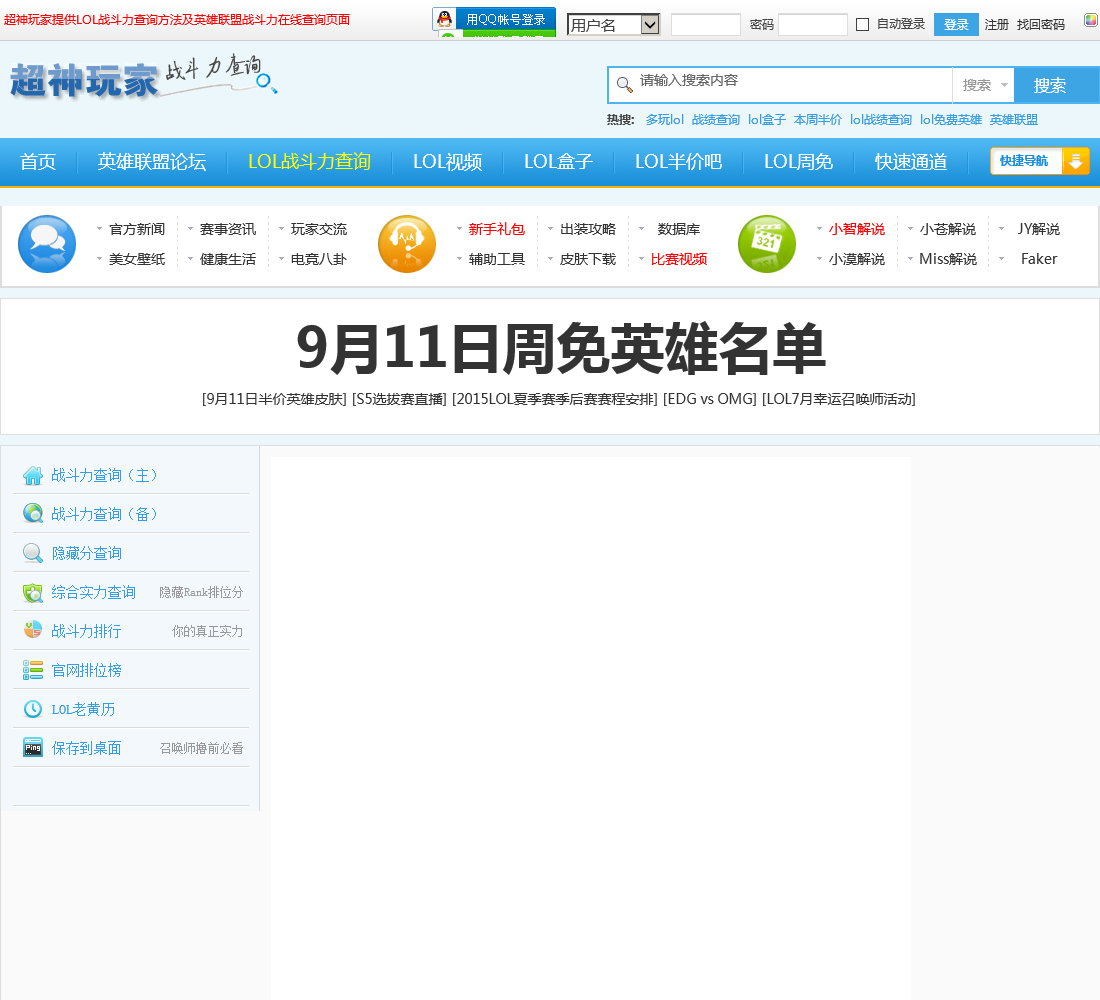The width and height of the screenshot is (1100, 1000).
Task: Open the LOL盒子 nav item
Action: (558, 161)
